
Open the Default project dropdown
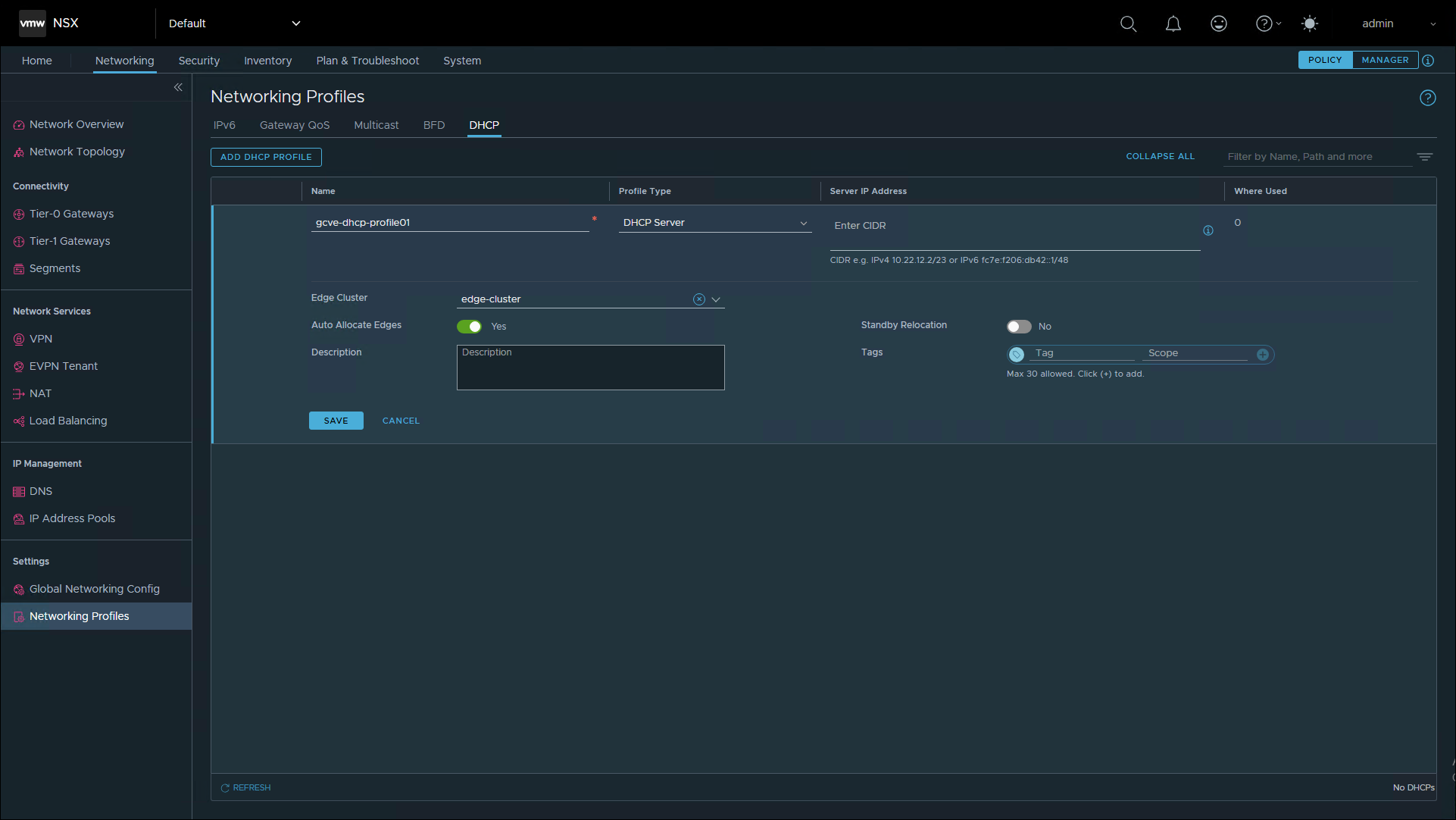(234, 23)
